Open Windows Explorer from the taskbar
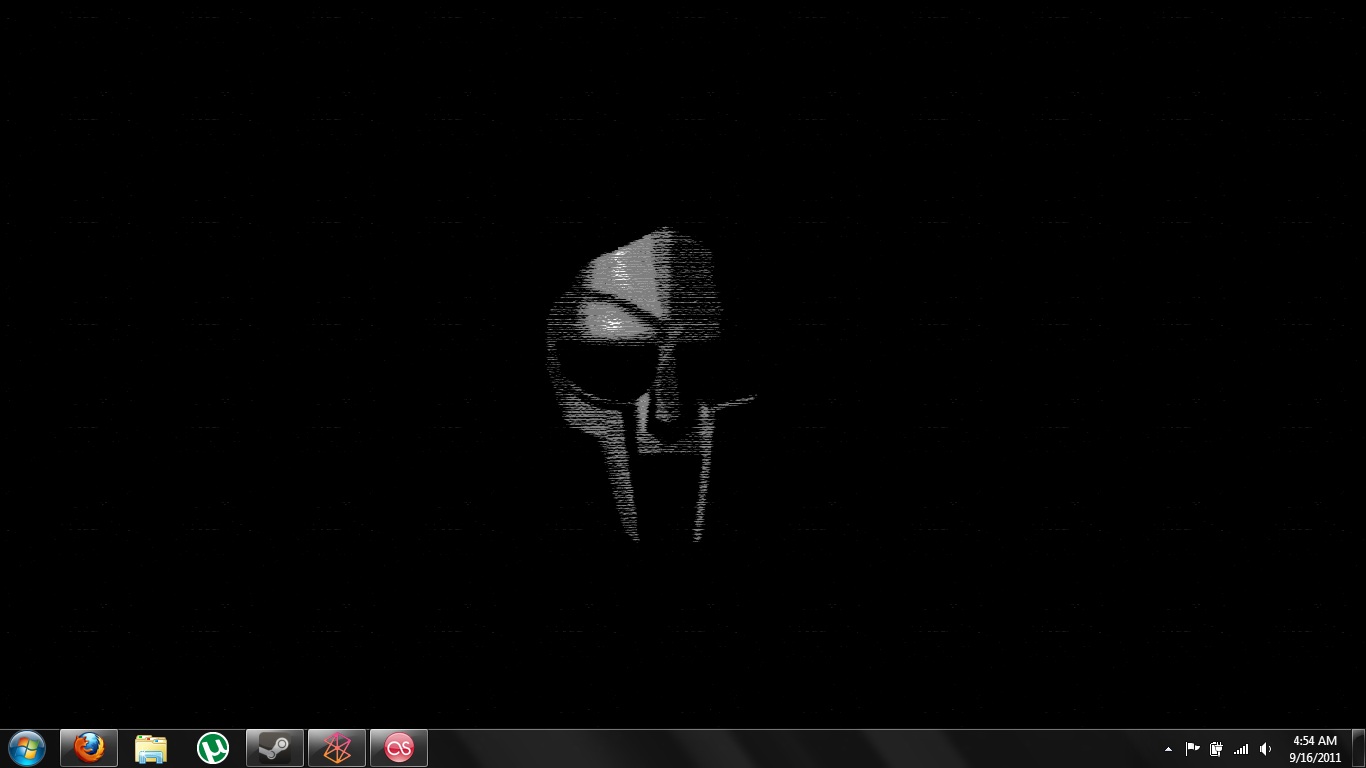The height and width of the screenshot is (768, 1366). (x=151, y=748)
